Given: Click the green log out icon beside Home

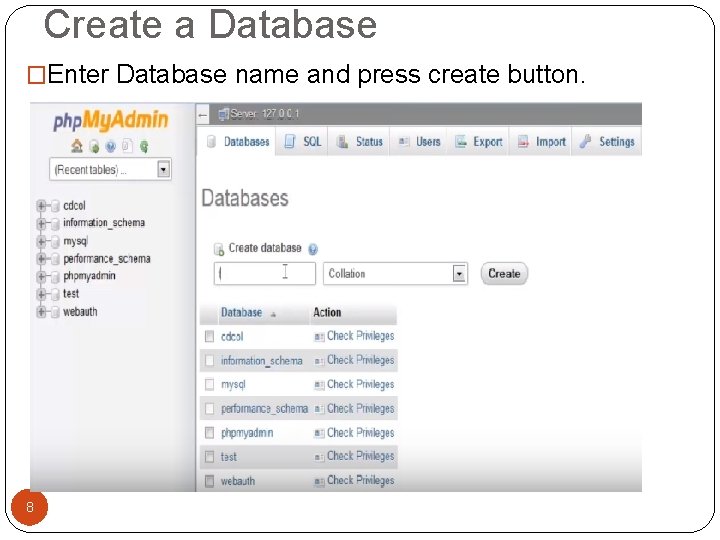Looking at the screenshot, I should (x=94, y=147).
